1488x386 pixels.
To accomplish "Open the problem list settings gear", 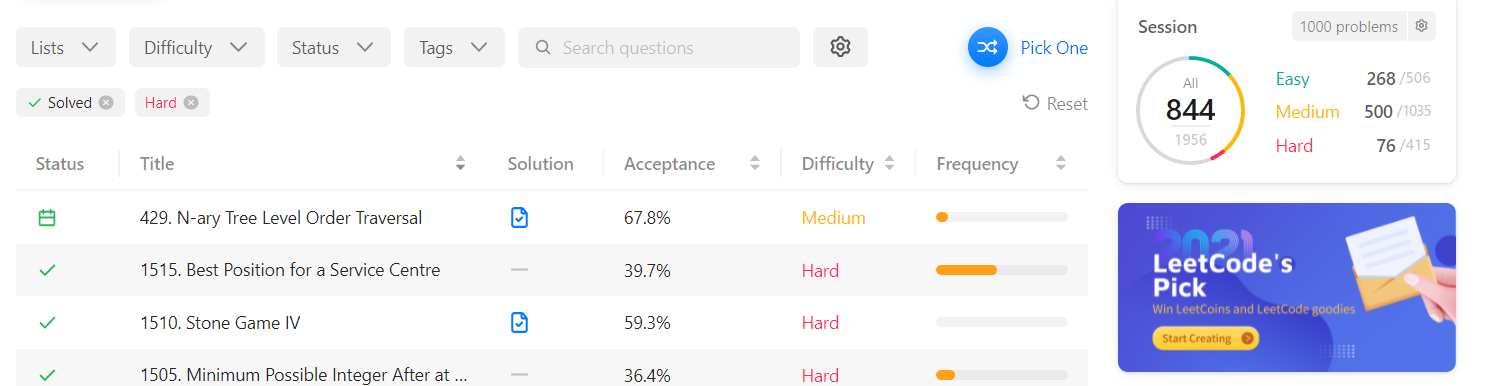I will (840, 47).
